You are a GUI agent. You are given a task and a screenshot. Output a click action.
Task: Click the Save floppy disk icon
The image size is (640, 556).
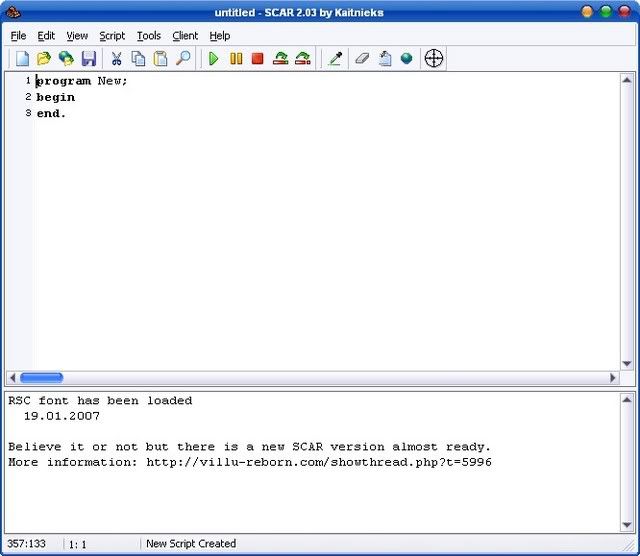point(88,59)
